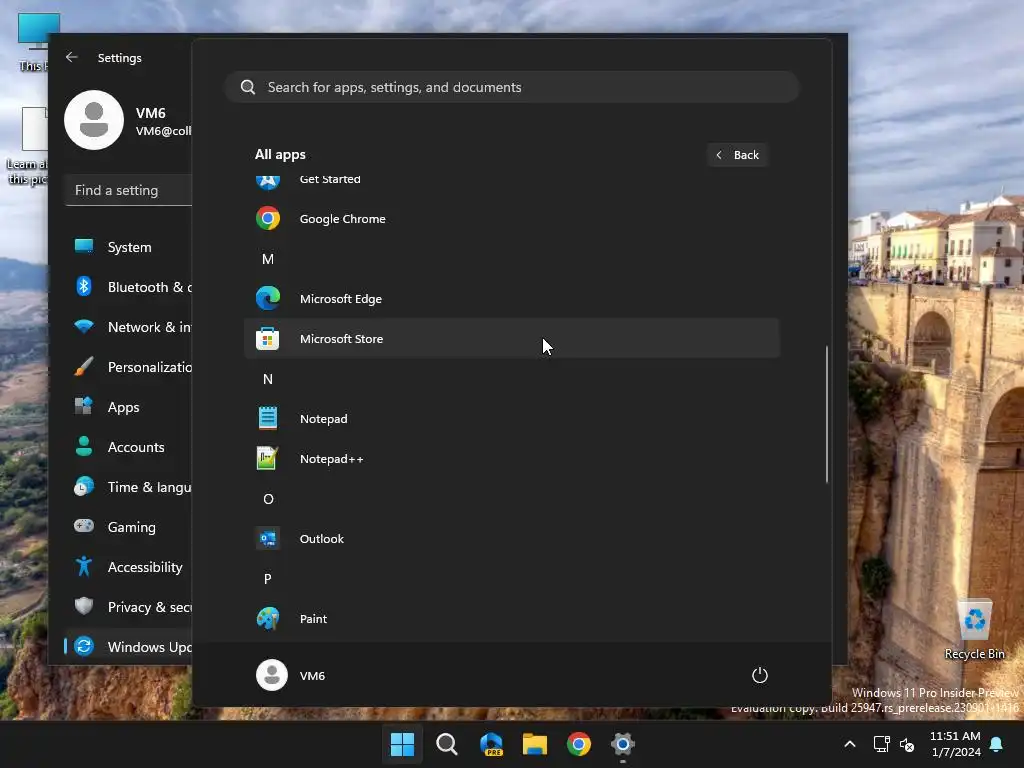Open Windows Update in Settings
The image size is (1024, 768).
[x=129, y=647]
